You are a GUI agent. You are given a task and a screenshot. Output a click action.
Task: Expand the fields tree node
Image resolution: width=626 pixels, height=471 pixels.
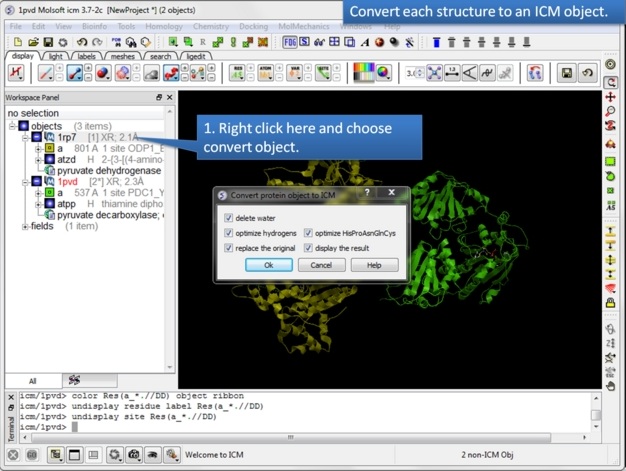coord(26,226)
